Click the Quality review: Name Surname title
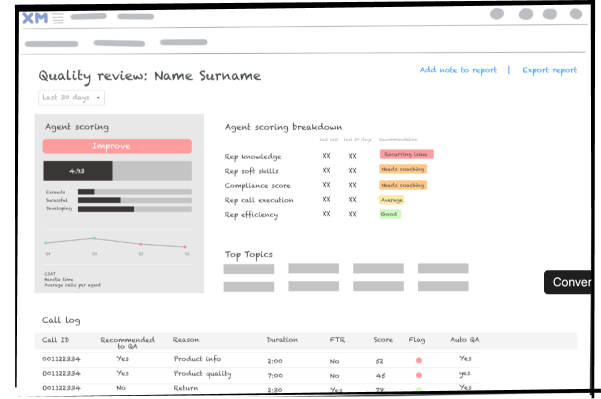 point(149,76)
